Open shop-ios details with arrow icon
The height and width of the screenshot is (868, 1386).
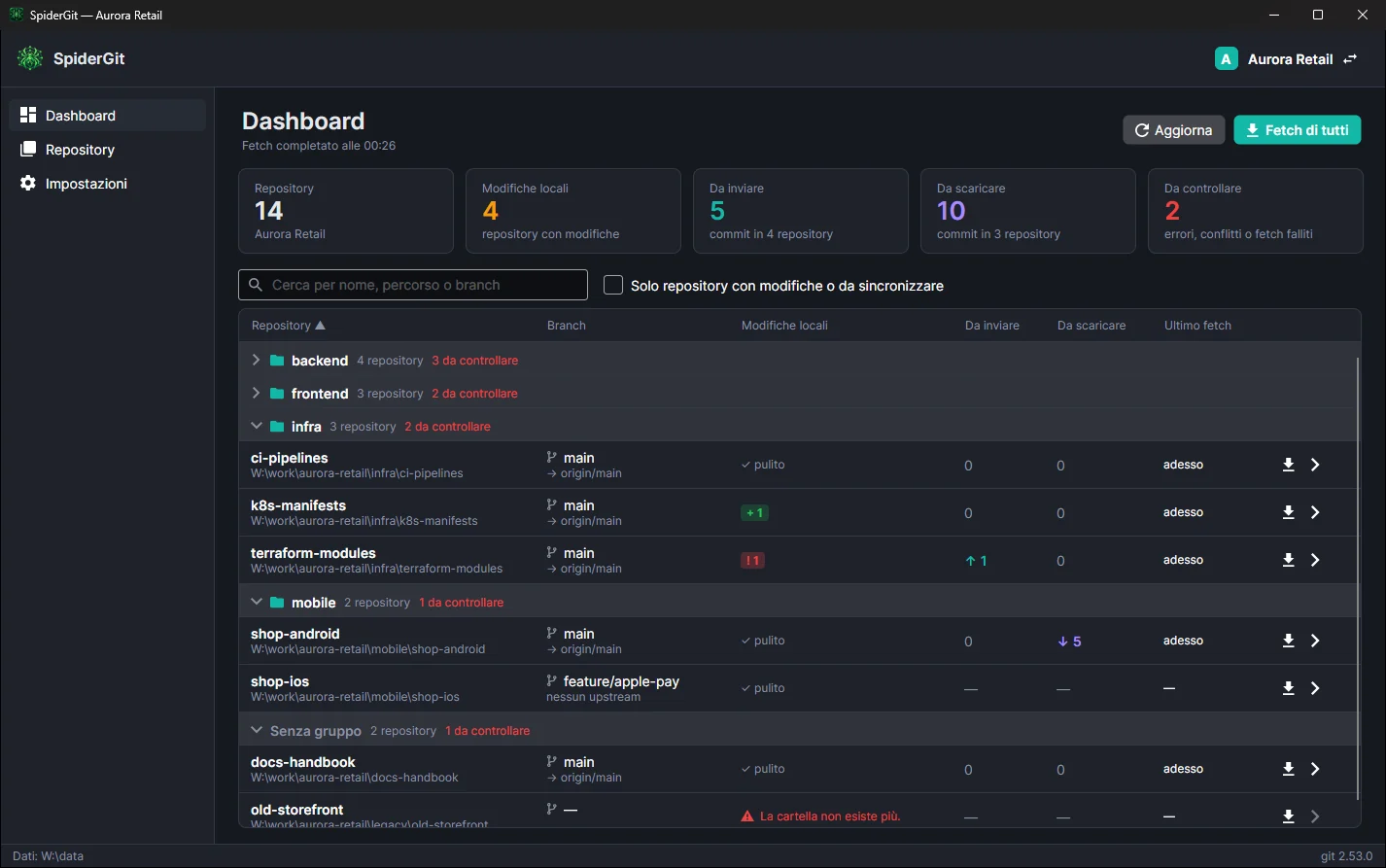[x=1315, y=688]
